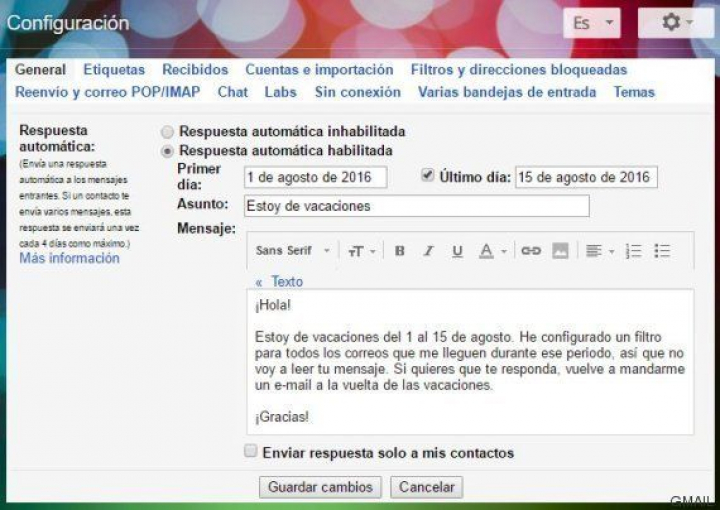The width and height of the screenshot is (720, 510).
Task: Open the Sans Serif font dropdown
Action: click(x=293, y=251)
